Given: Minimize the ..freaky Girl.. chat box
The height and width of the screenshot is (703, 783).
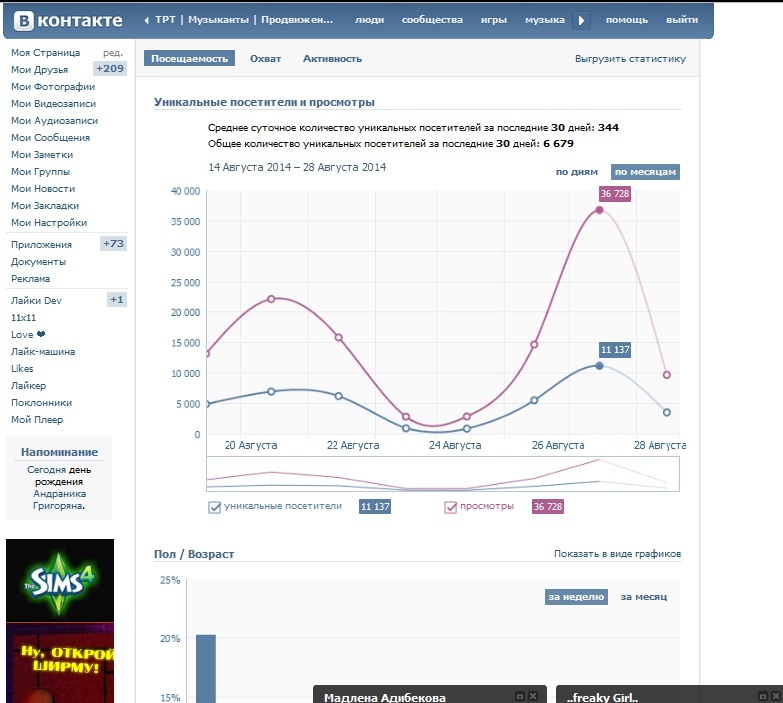Looking at the screenshot, I should tap(763, 696).
